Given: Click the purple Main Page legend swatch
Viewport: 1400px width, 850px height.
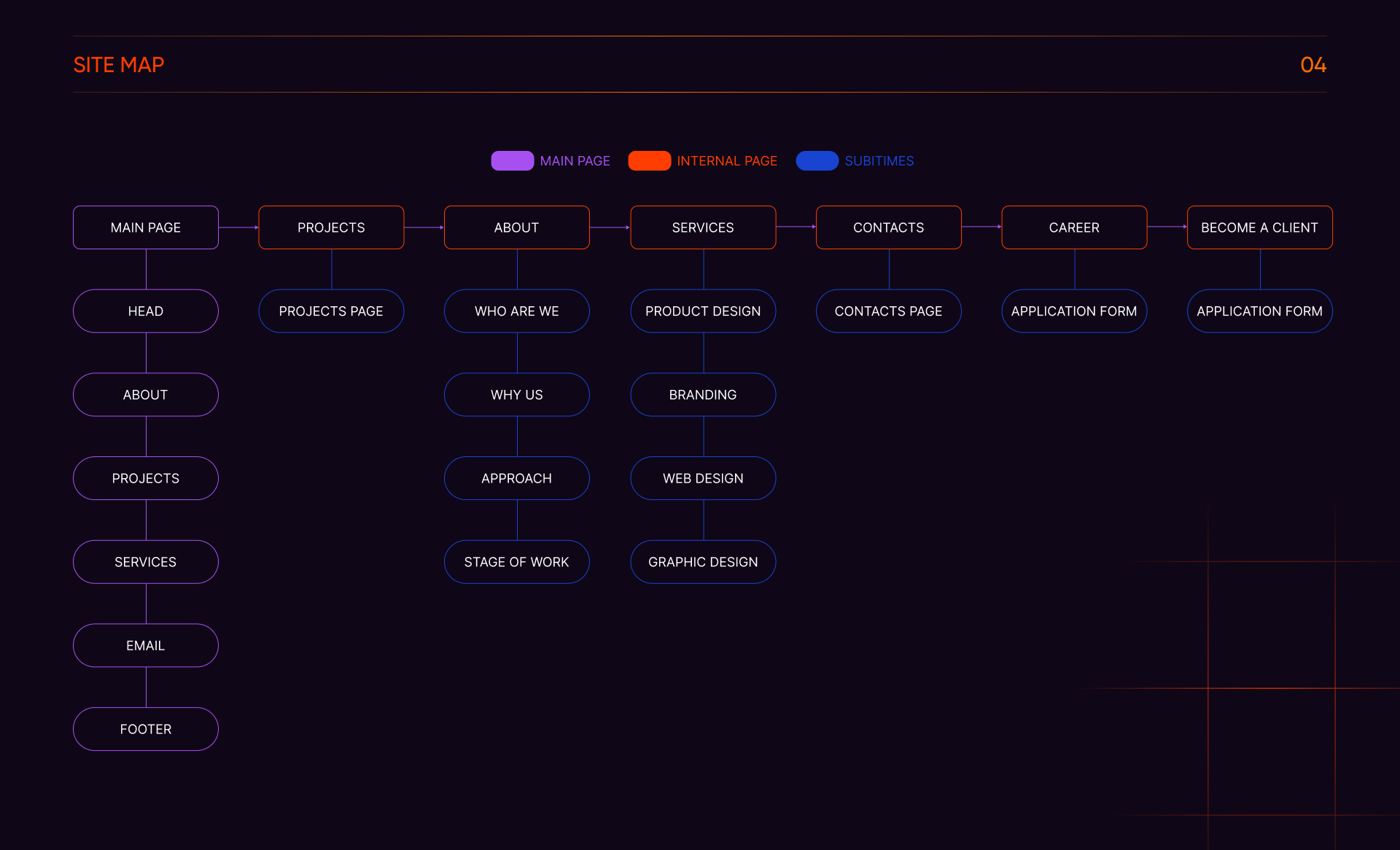Looking at the screenshot, I should click(x=512, y=160).
